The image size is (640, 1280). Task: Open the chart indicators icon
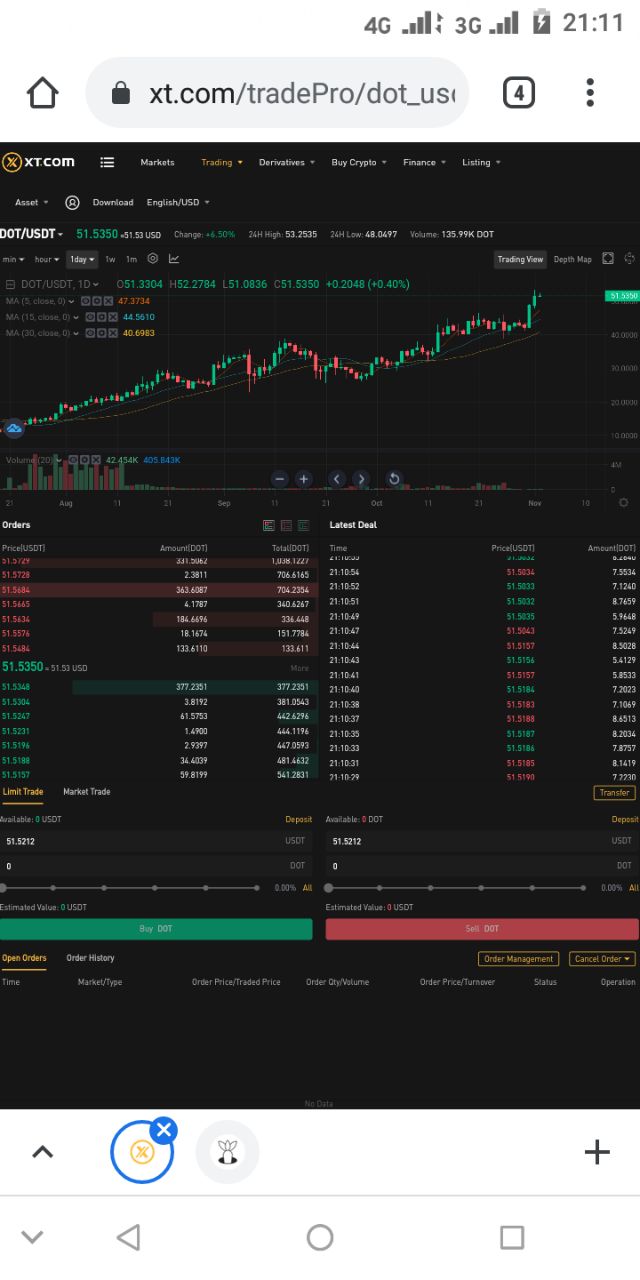click(x=174, y=259)
